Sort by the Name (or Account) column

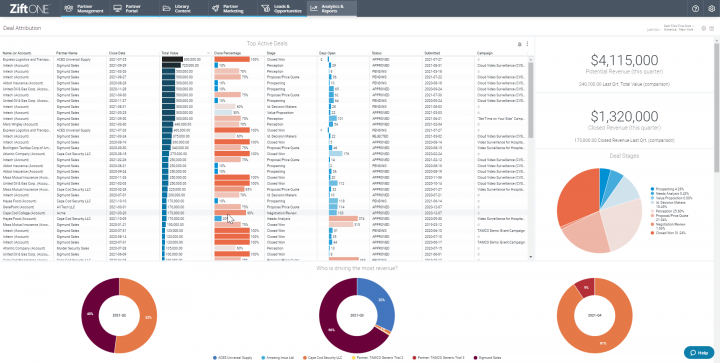tap(16, 53)
